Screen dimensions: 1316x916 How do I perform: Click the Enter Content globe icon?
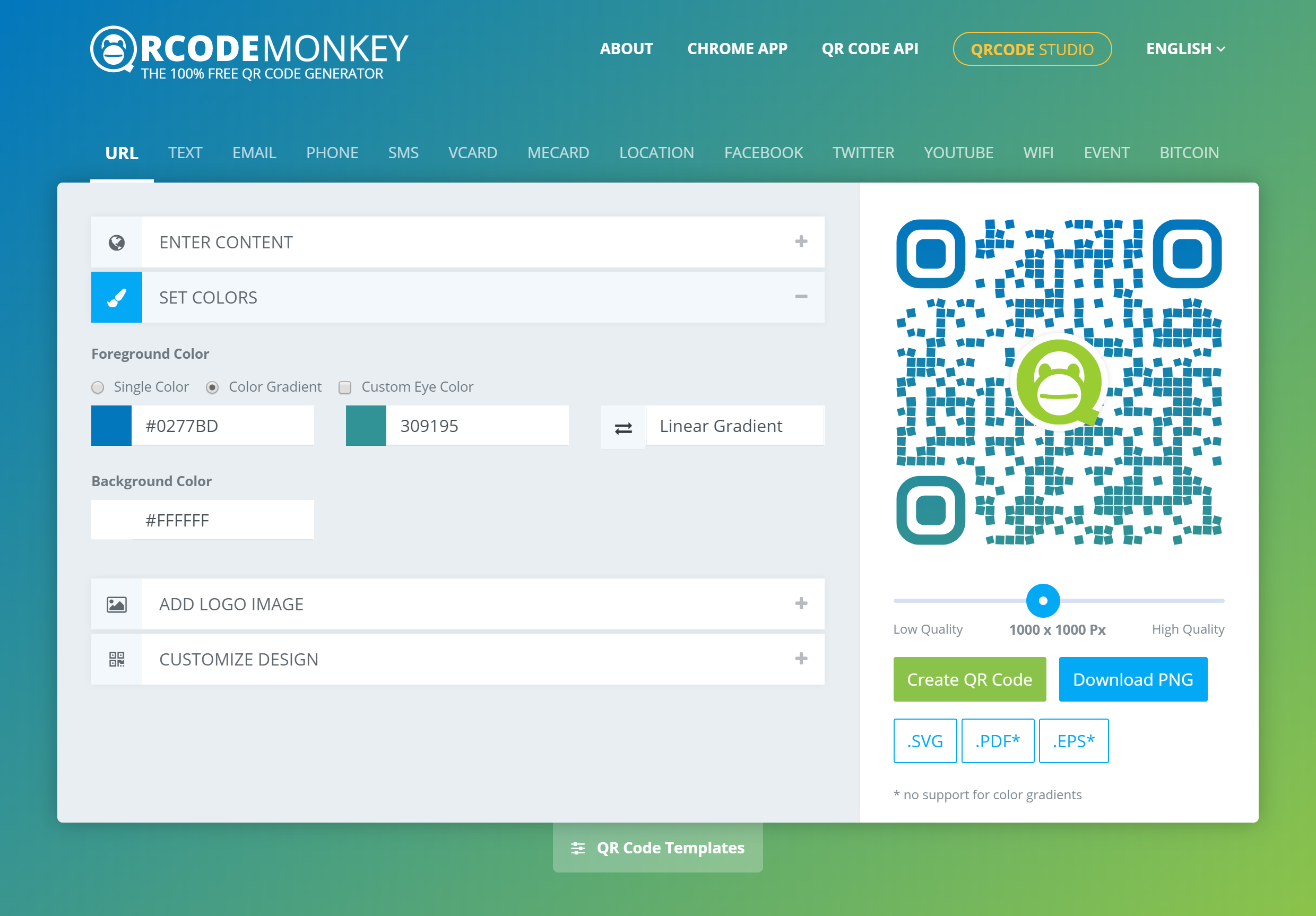[x=117, y=242]
